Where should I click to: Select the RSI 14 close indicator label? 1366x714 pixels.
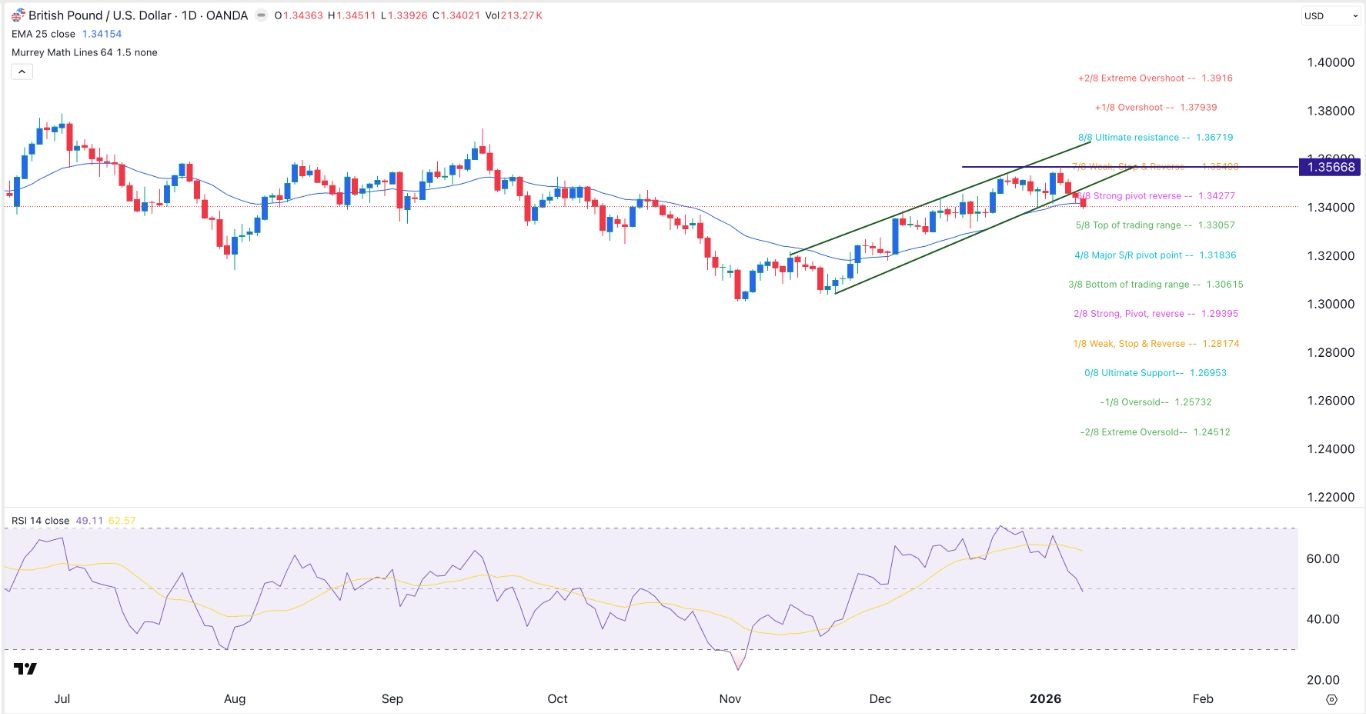pos(42,520)
